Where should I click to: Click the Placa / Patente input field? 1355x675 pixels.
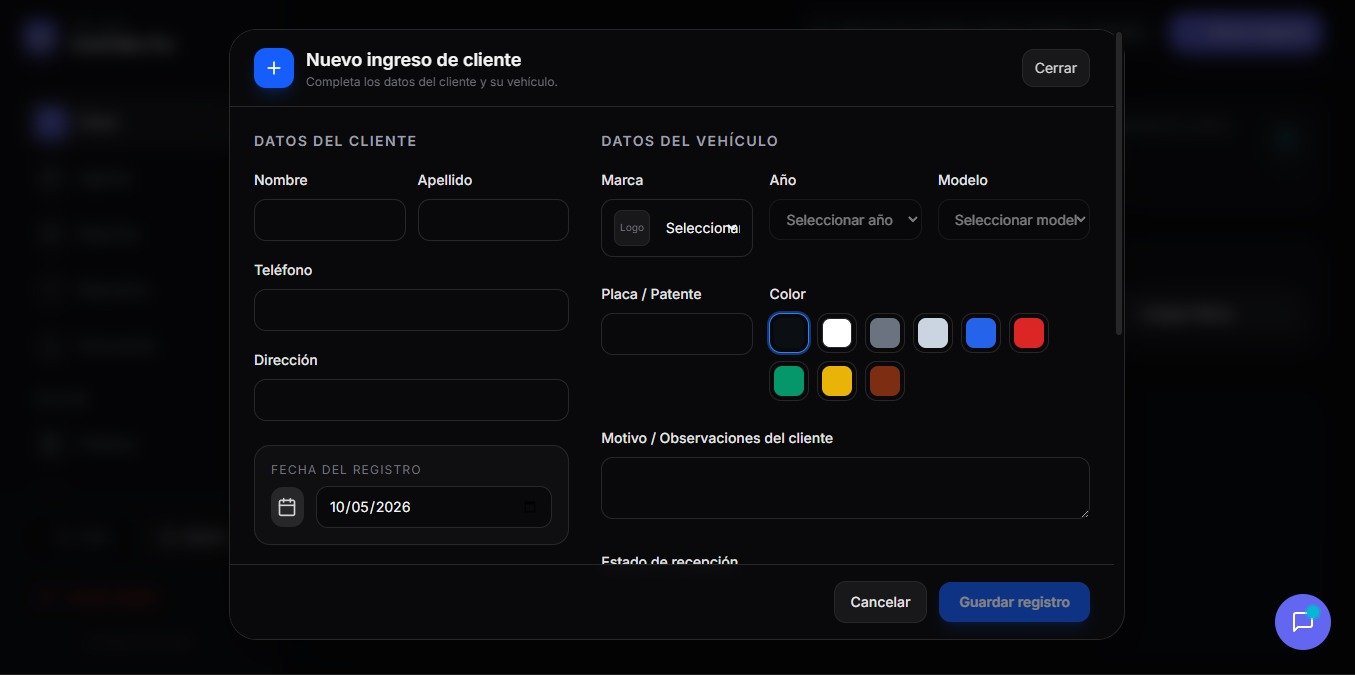677,334
